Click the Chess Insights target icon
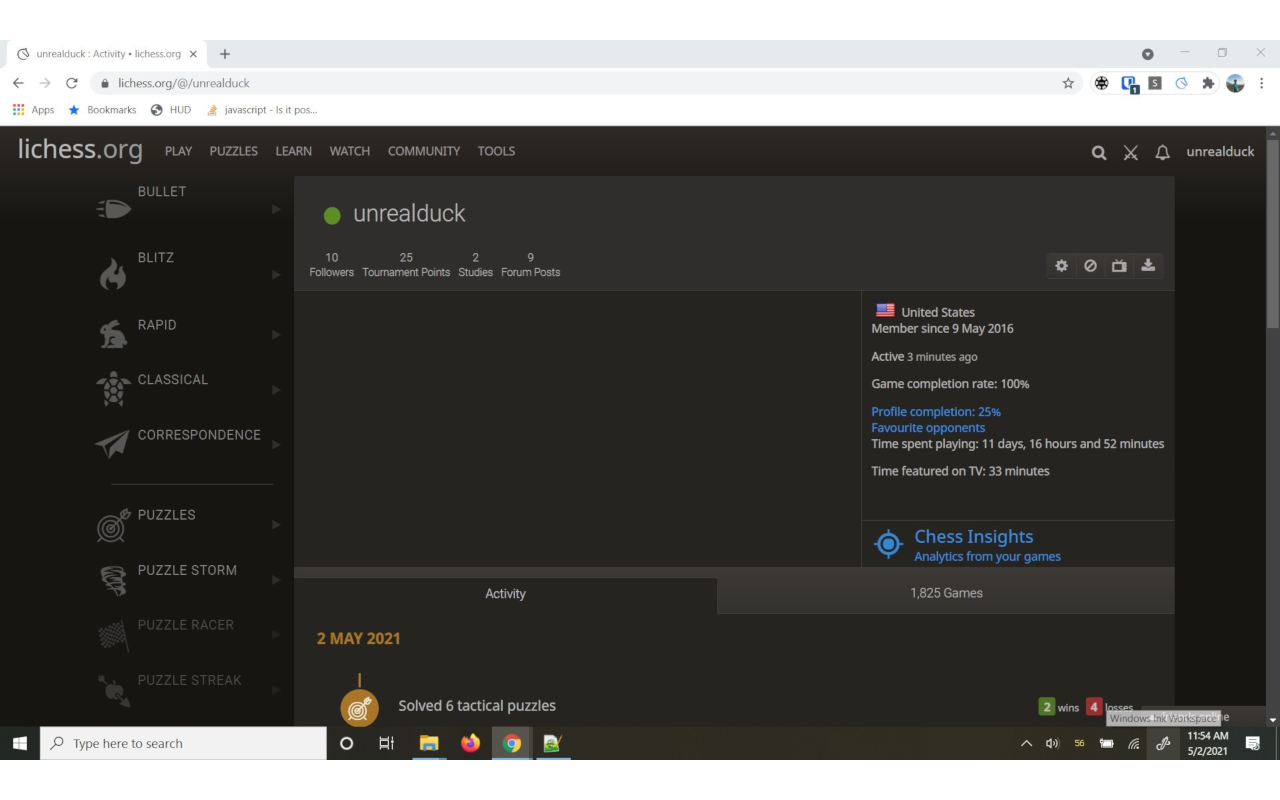 click(x=888, y=544)
